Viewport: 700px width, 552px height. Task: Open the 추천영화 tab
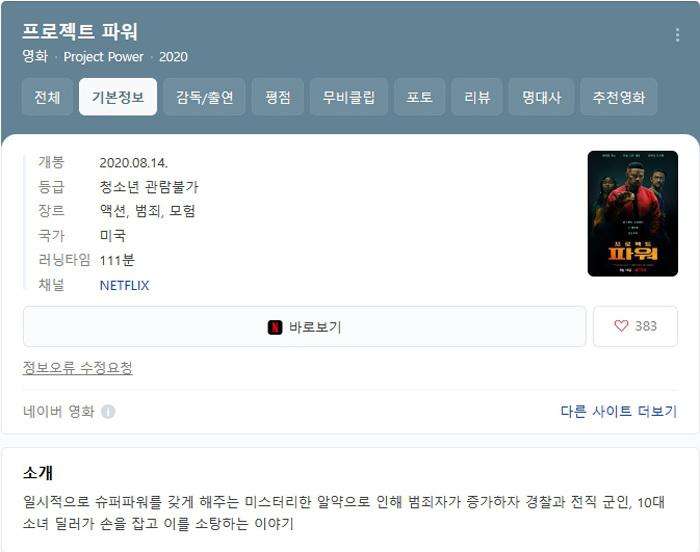pos(618,97)
